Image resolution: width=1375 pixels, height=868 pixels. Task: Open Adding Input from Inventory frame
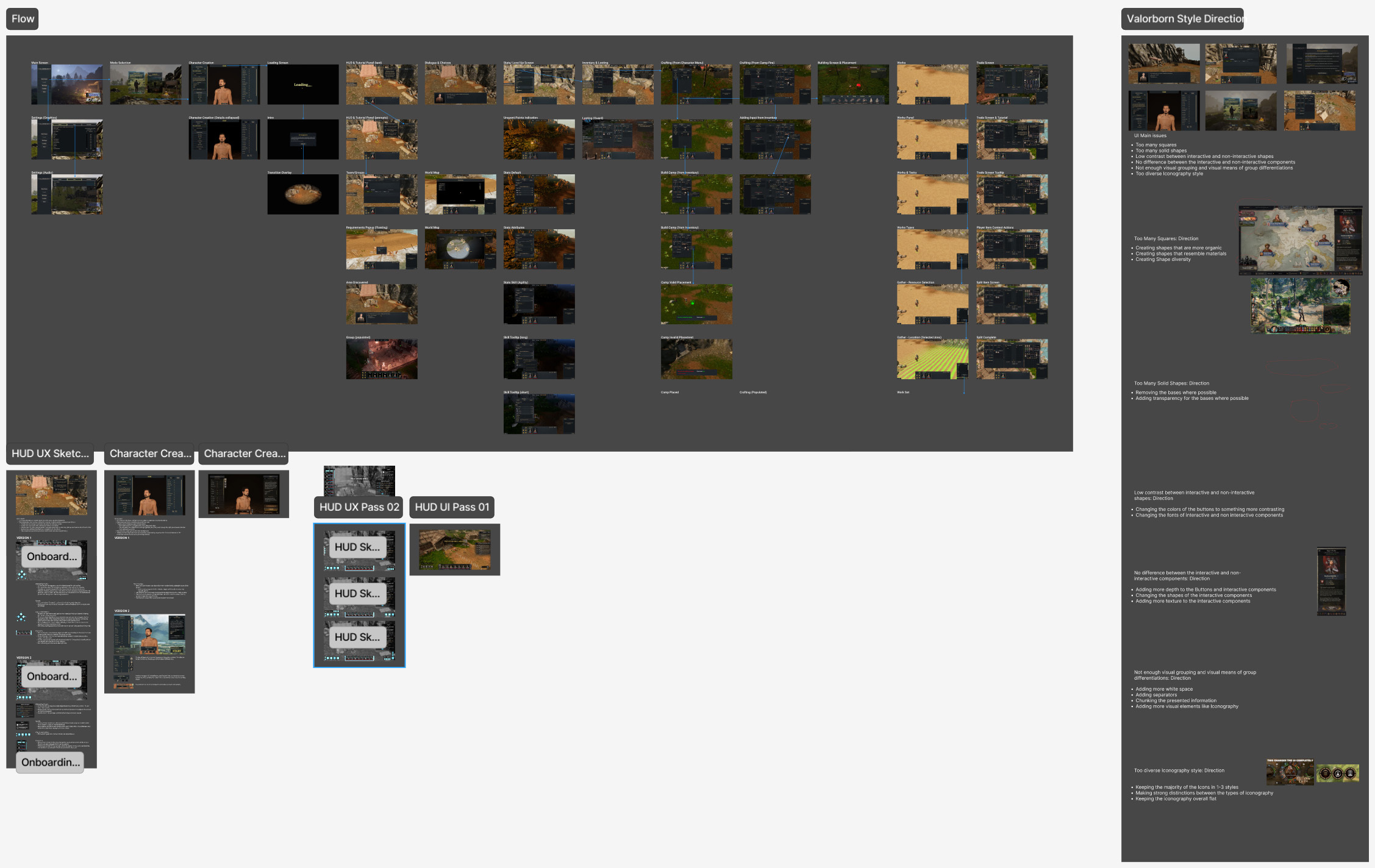pyautogui.click(x=775, y=140)
